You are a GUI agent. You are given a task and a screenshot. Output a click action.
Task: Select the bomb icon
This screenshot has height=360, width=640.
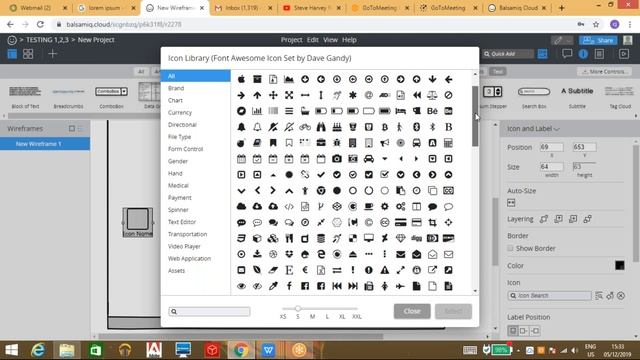click(x=241, y=143)
